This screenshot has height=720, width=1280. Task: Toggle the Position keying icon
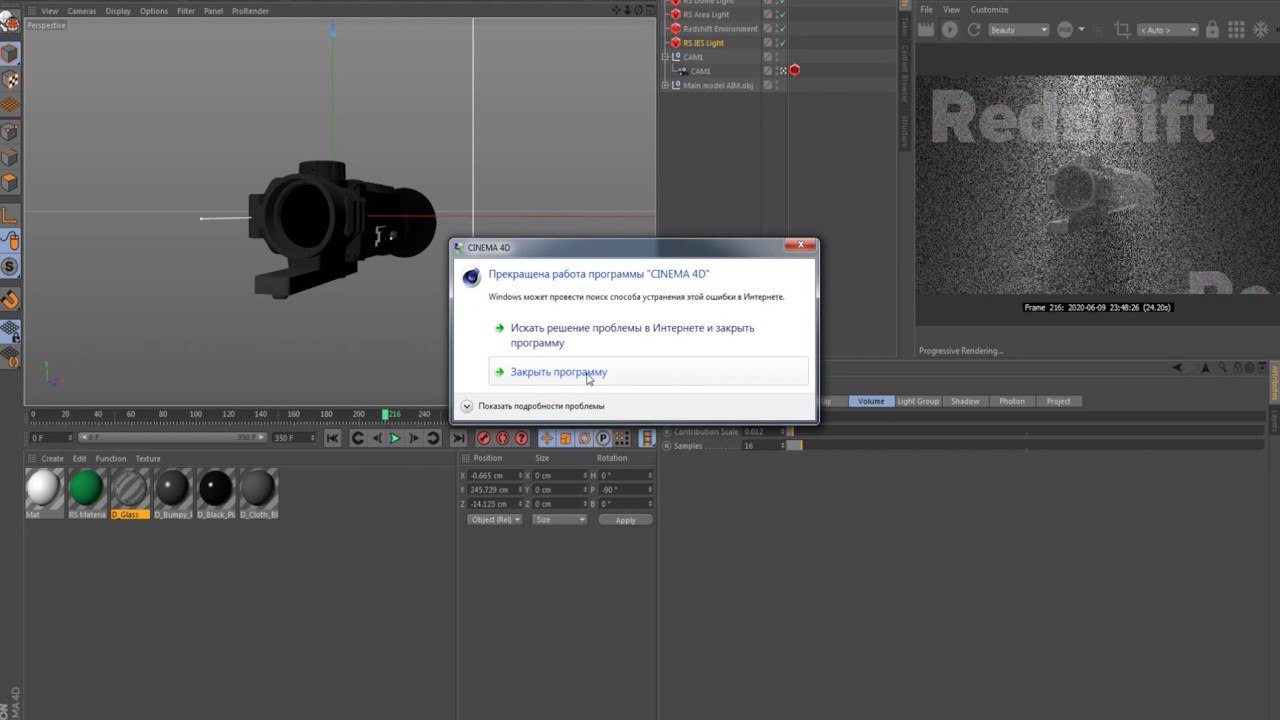click(x=547, y=438)
